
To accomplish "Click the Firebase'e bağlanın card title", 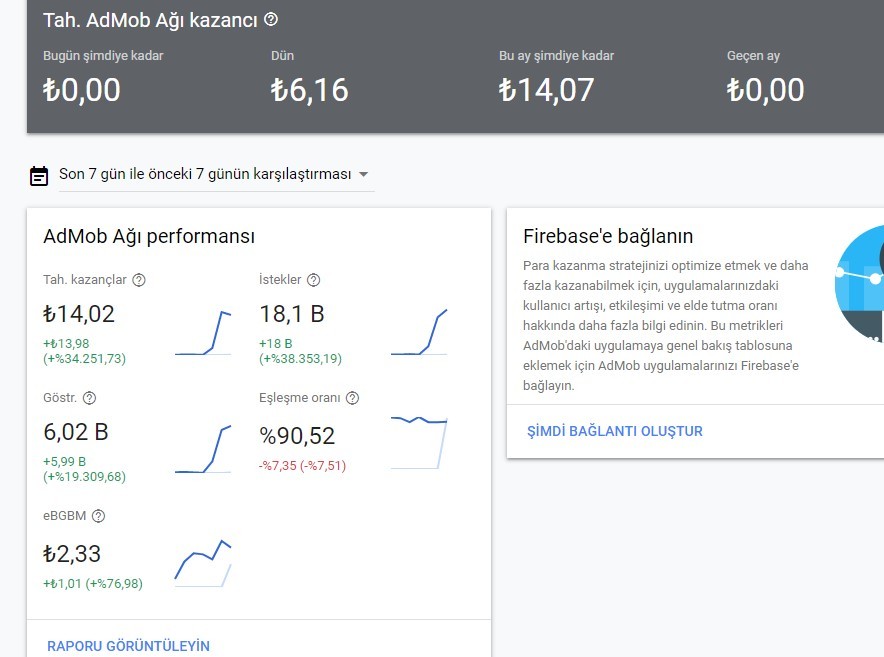I will (608, 236).
